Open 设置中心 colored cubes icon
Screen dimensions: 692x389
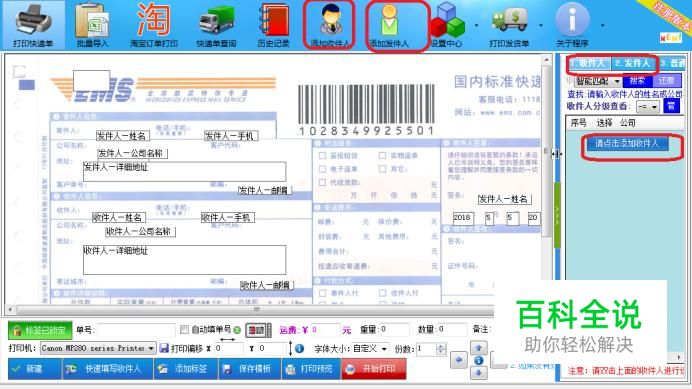point(447,25)
